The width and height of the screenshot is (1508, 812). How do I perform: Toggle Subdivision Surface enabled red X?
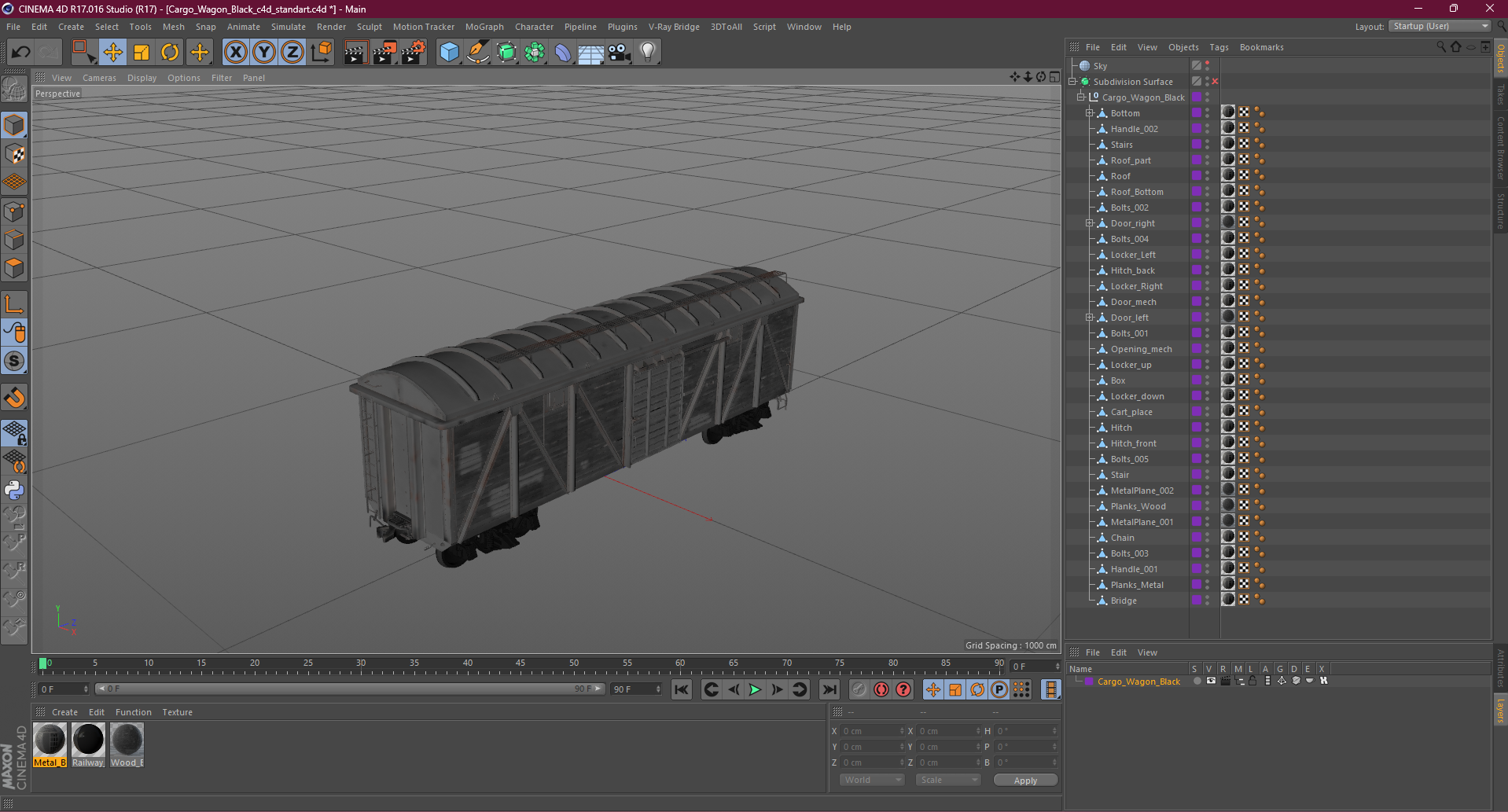click(1215, 82)
